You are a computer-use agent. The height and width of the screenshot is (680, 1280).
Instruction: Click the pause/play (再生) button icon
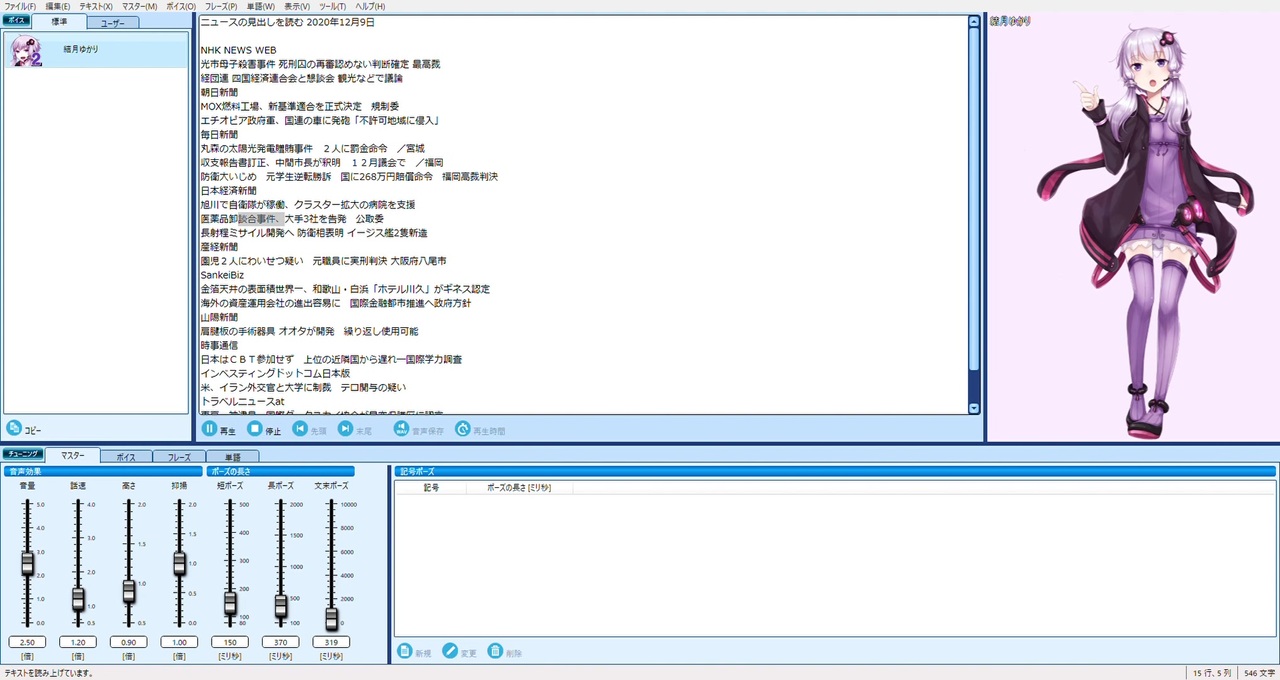(x=209, y=429)
